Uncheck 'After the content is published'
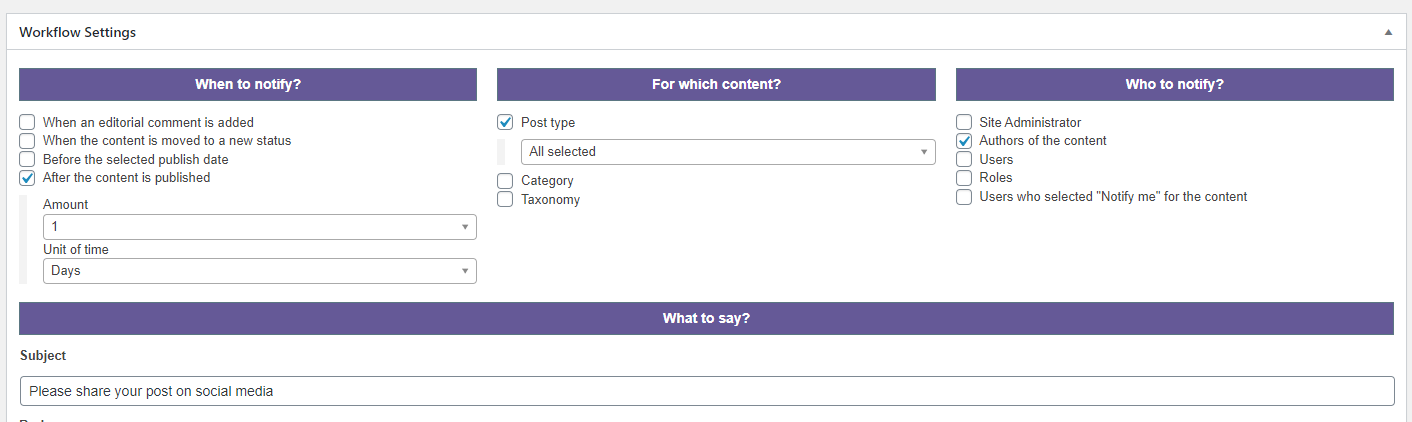 28,178
